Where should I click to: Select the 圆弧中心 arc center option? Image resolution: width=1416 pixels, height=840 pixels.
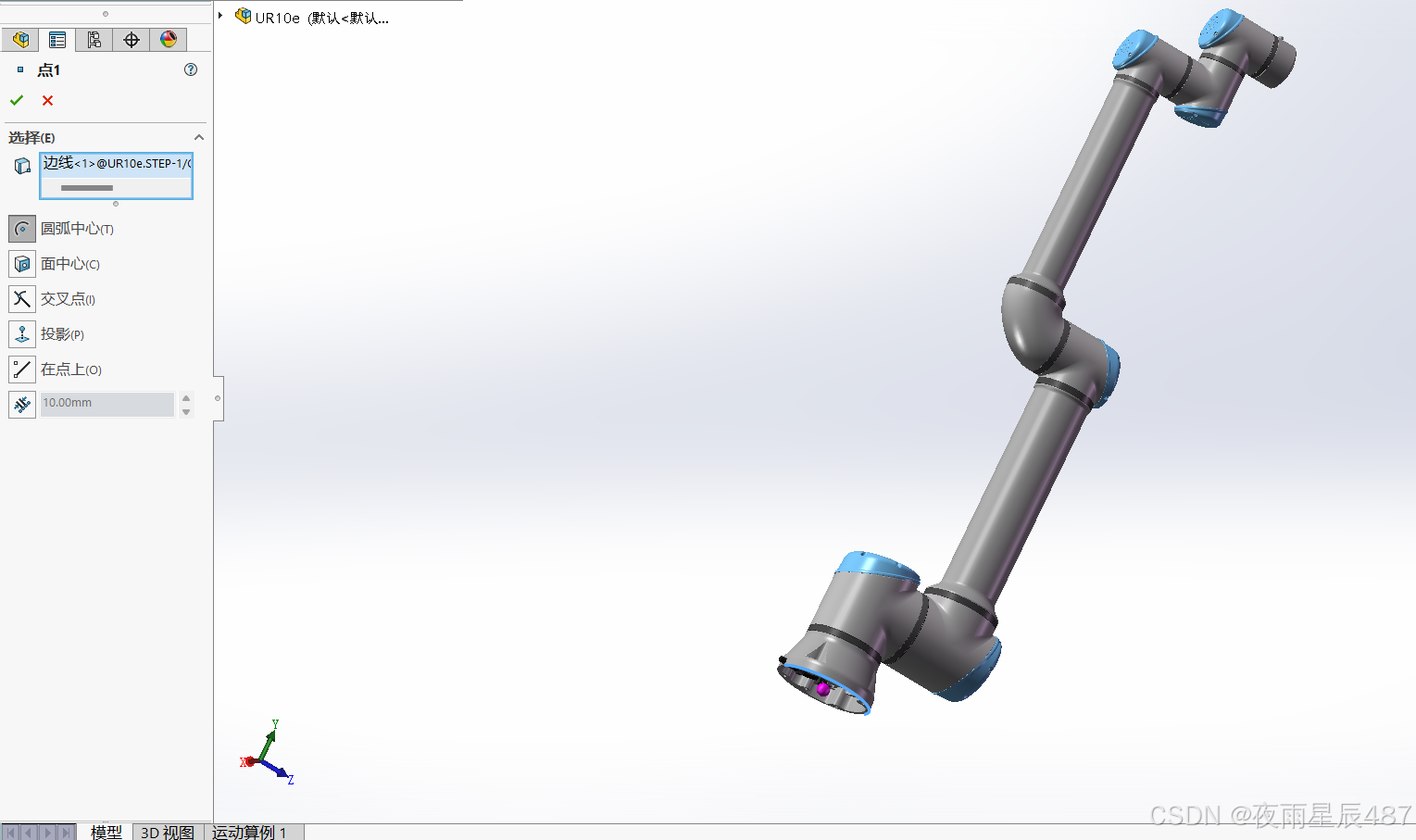(x=22, y=229)
